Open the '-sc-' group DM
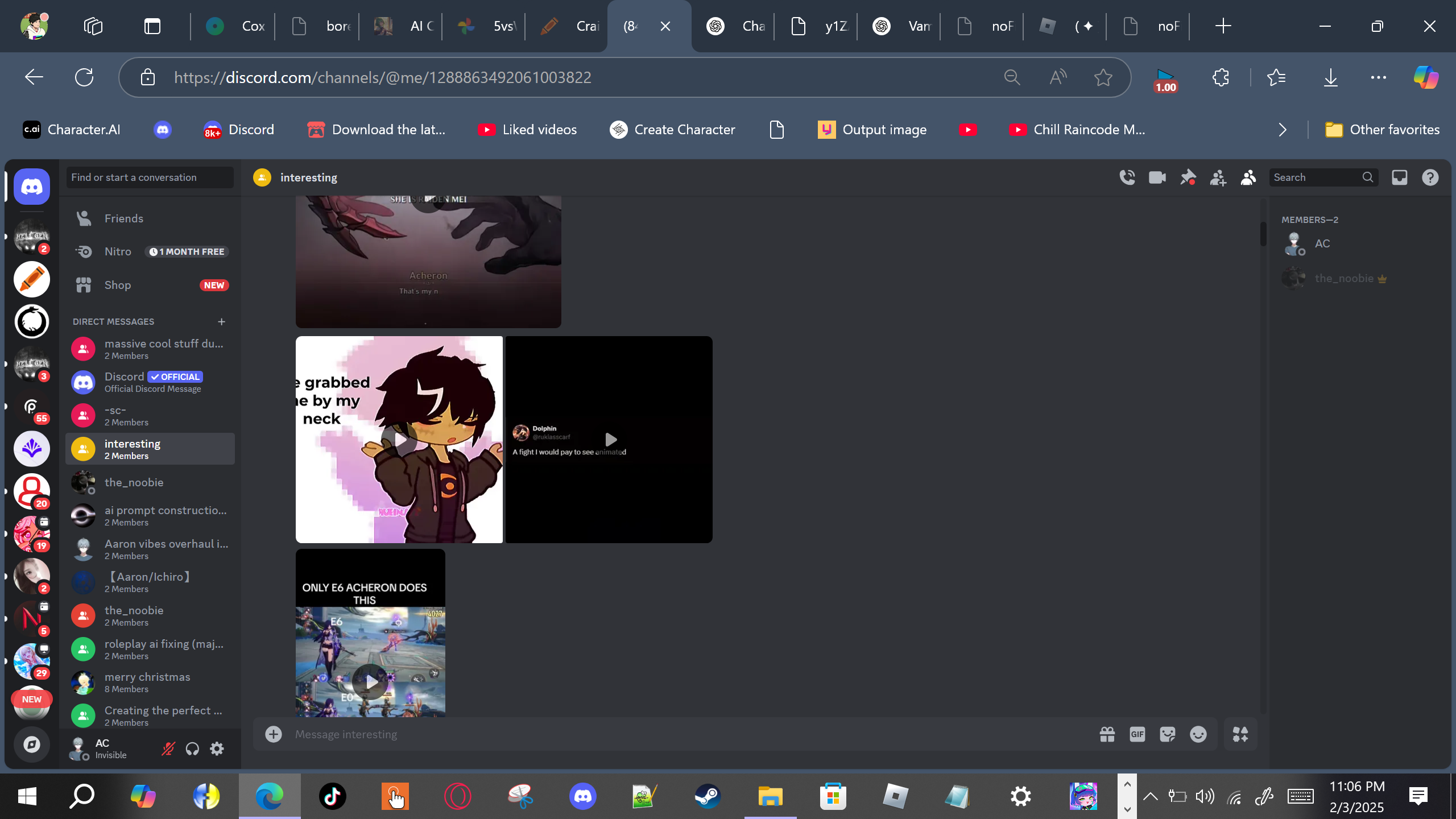This screenshot has height=819, width=1456. [150, 416]
